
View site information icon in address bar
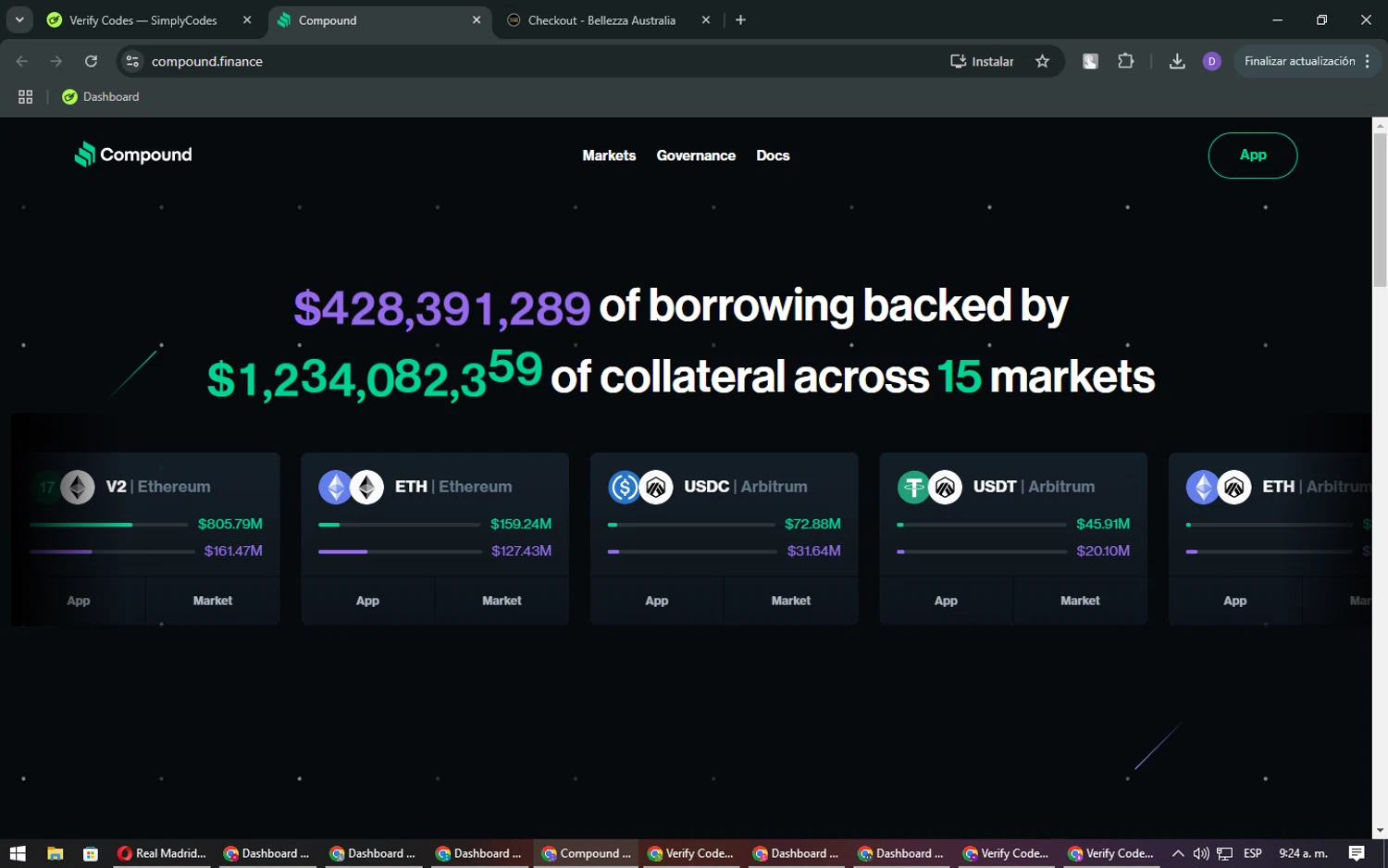(132, 61)
